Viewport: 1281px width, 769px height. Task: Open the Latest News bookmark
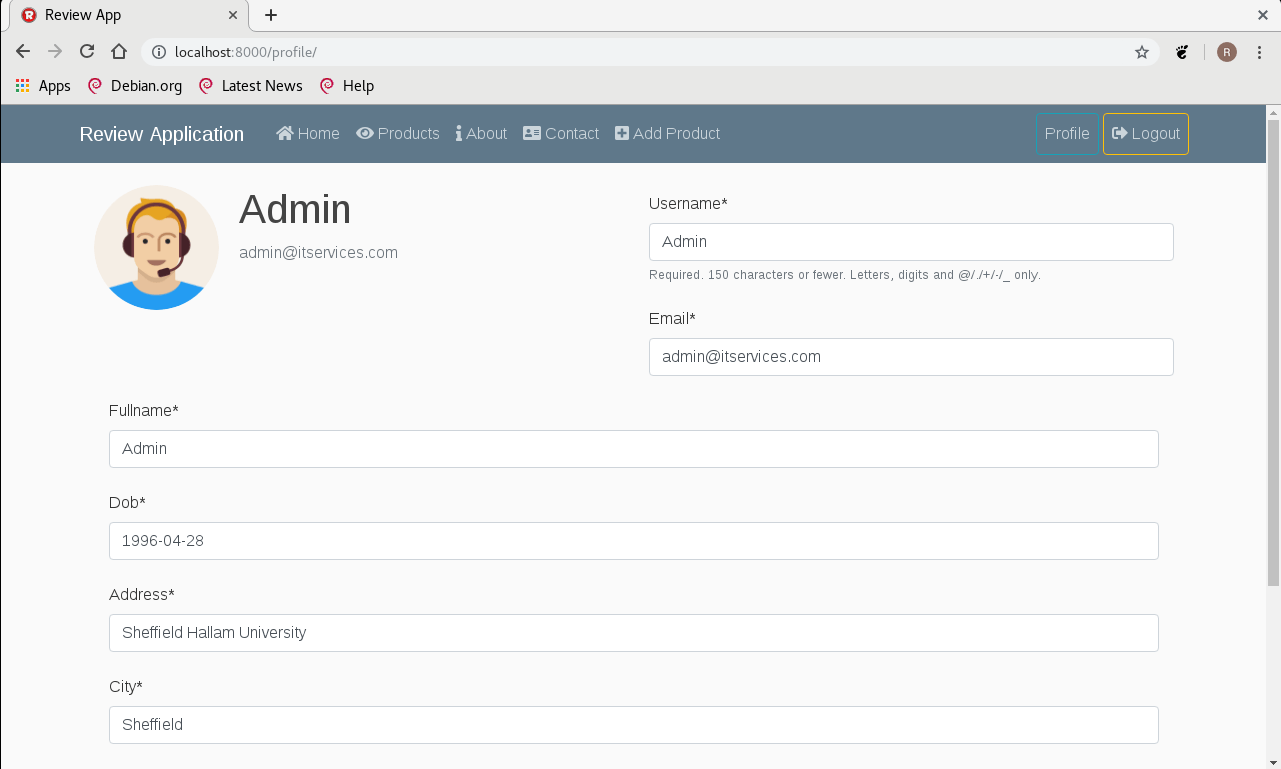(251, 86)
